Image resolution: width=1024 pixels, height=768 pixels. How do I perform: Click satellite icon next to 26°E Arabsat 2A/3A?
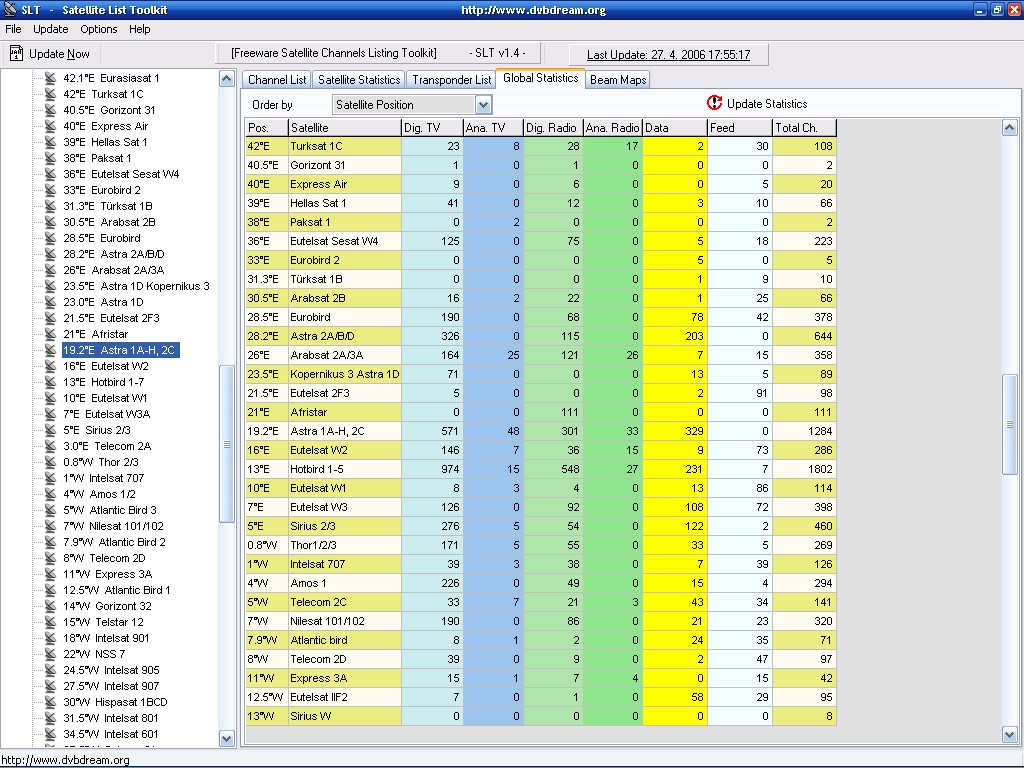(x=50, y=270)
